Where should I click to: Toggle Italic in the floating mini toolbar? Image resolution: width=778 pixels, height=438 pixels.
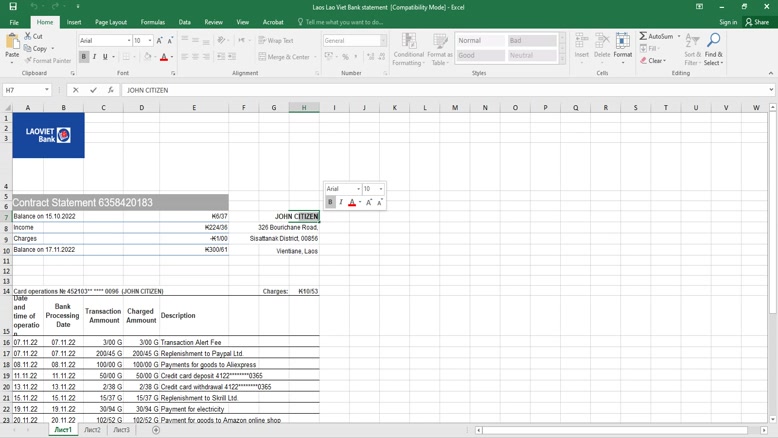tap(341, 202)
